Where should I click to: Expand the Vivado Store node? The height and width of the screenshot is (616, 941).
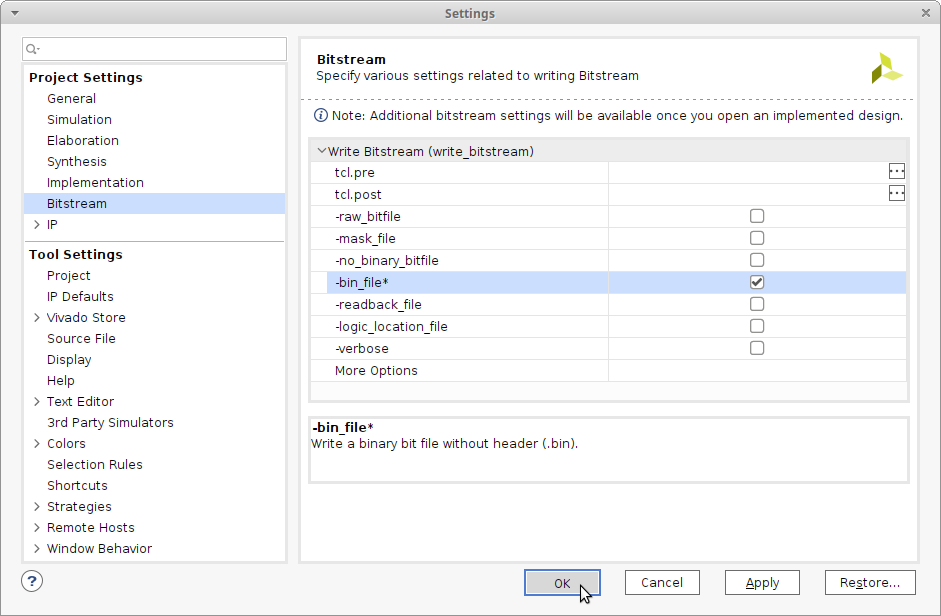pos(37,318)
